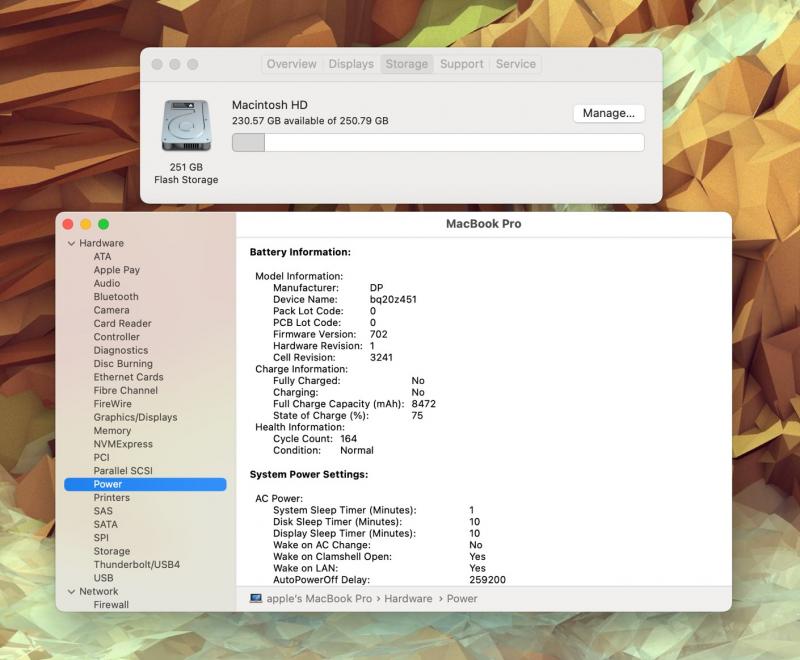Click the laptop icon in the path bar

coord(256,598)
